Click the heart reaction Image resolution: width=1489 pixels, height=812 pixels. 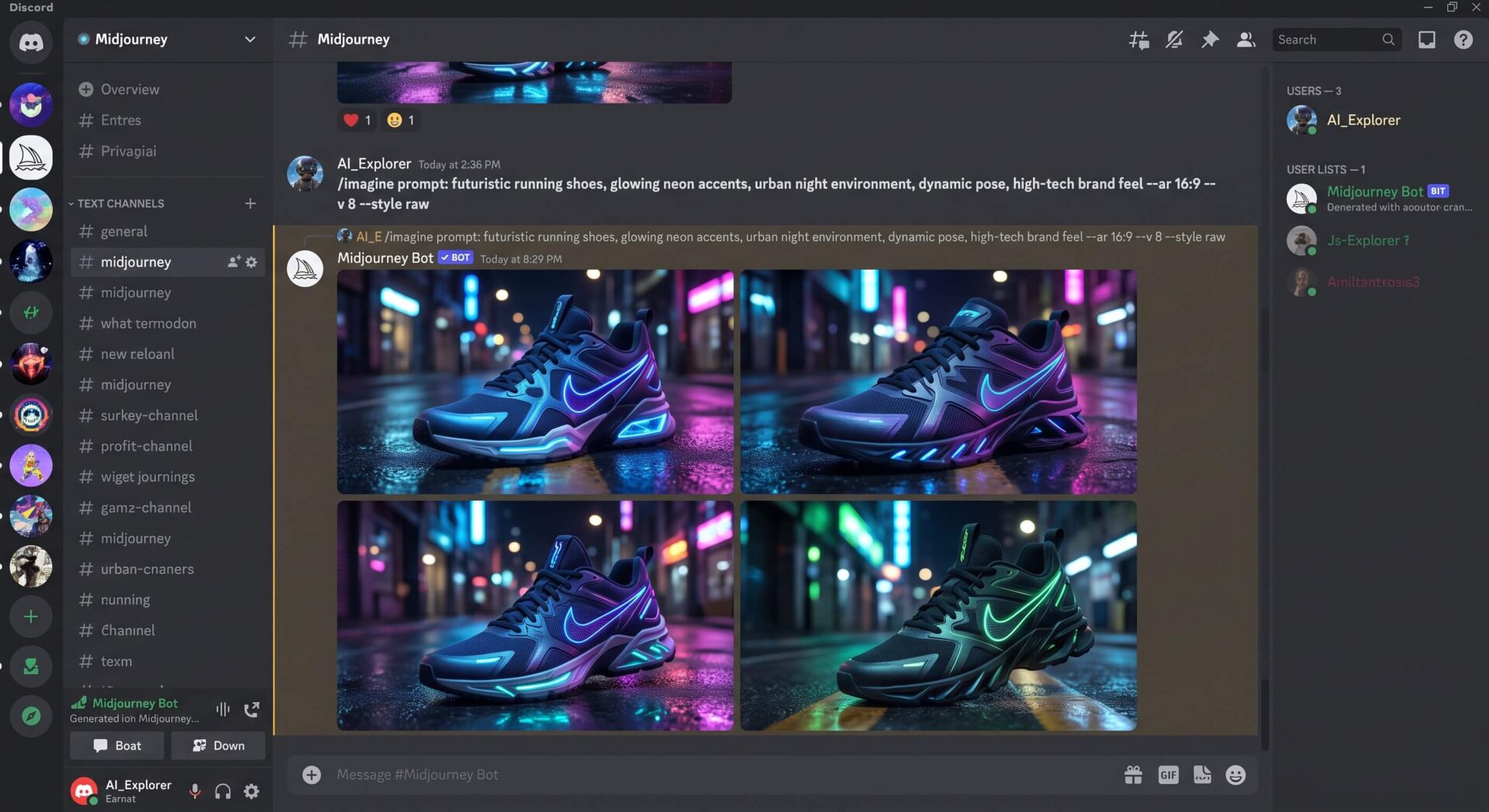(357, 120)
